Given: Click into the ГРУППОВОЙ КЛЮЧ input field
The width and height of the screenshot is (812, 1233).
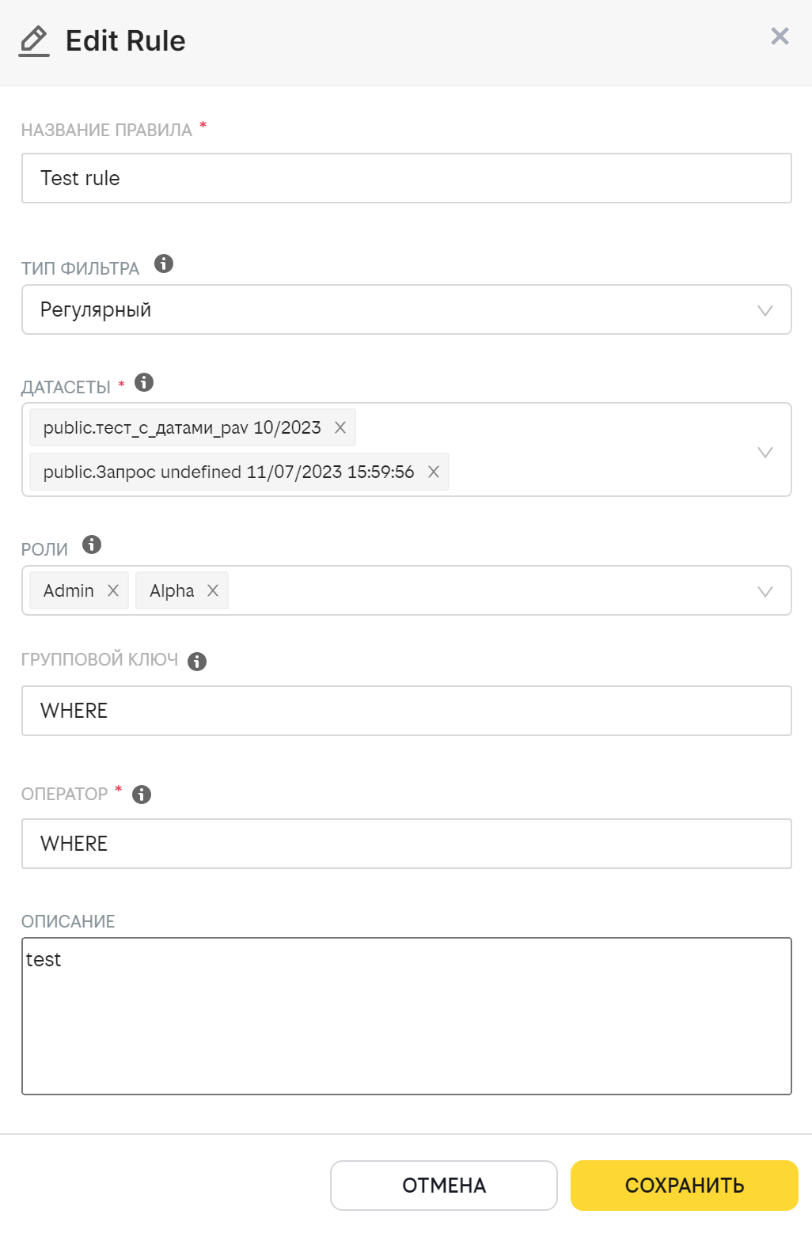Looking at the screenshot, I should pyautogui.click(x=406, y=711).
